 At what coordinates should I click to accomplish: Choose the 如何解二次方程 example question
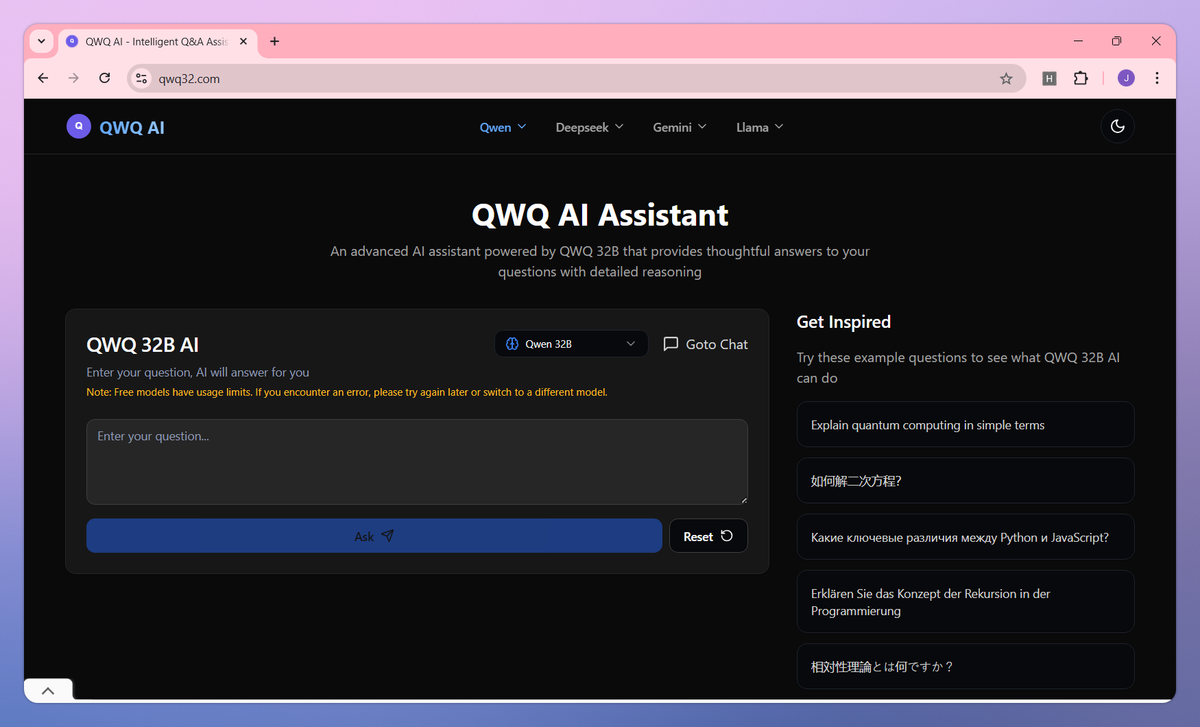[x=965, y=480]
